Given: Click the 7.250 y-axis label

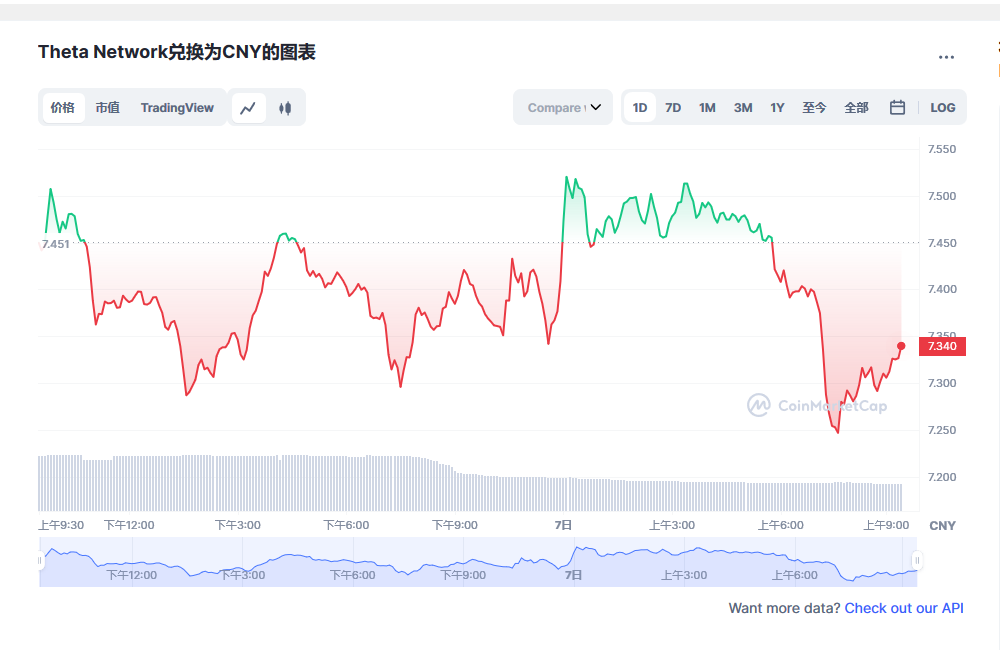Looking at the screenshot, I should [942, 431].
